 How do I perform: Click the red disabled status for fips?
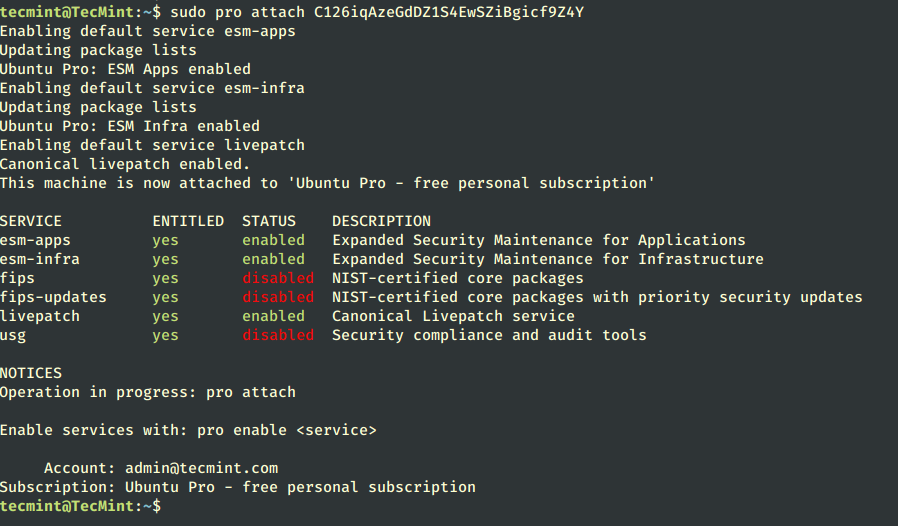click(278, 278)
